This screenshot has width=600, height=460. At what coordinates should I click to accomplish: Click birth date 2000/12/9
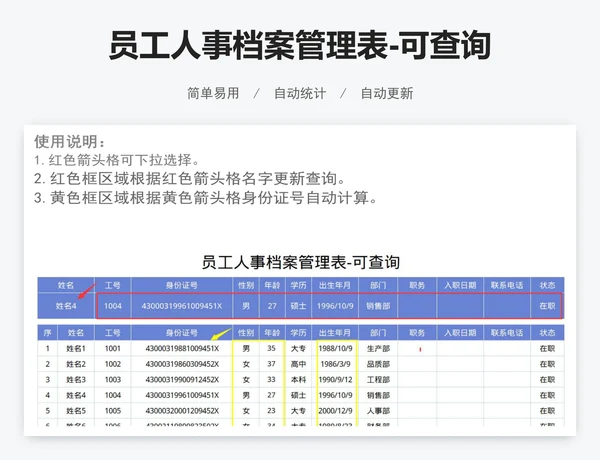[336, 411]
